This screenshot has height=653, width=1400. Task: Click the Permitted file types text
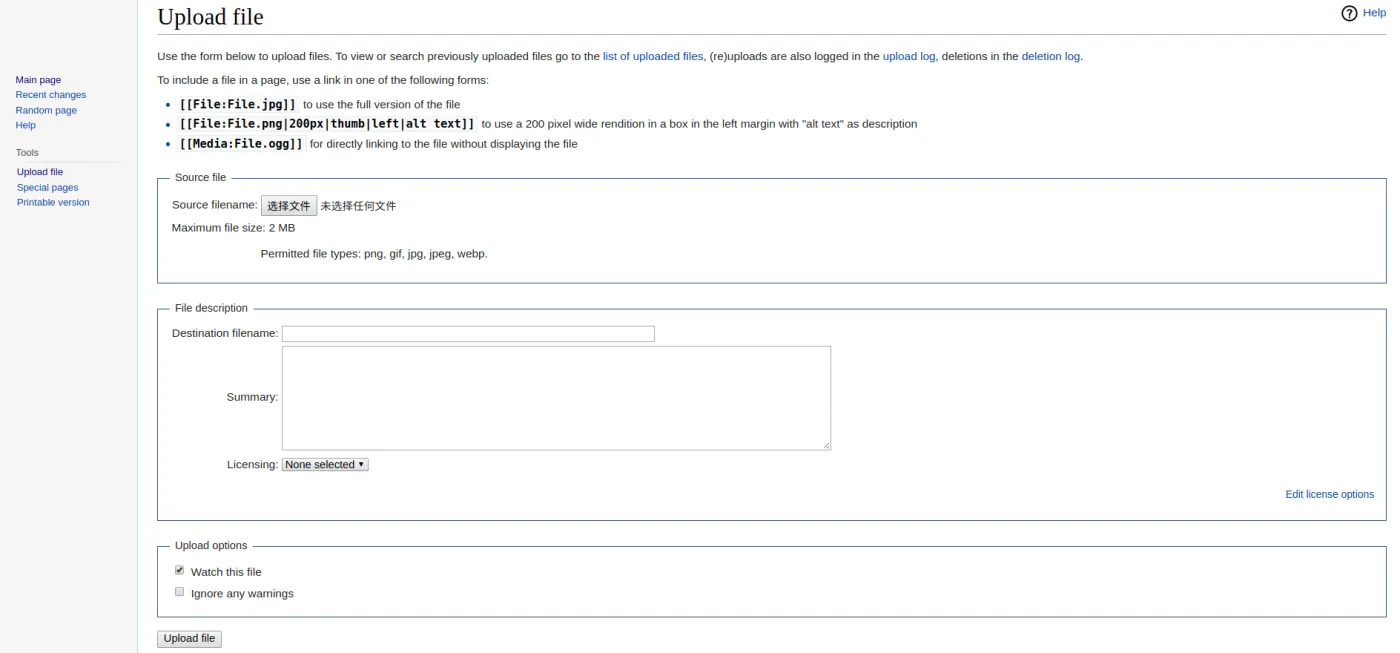pos(374,254)
